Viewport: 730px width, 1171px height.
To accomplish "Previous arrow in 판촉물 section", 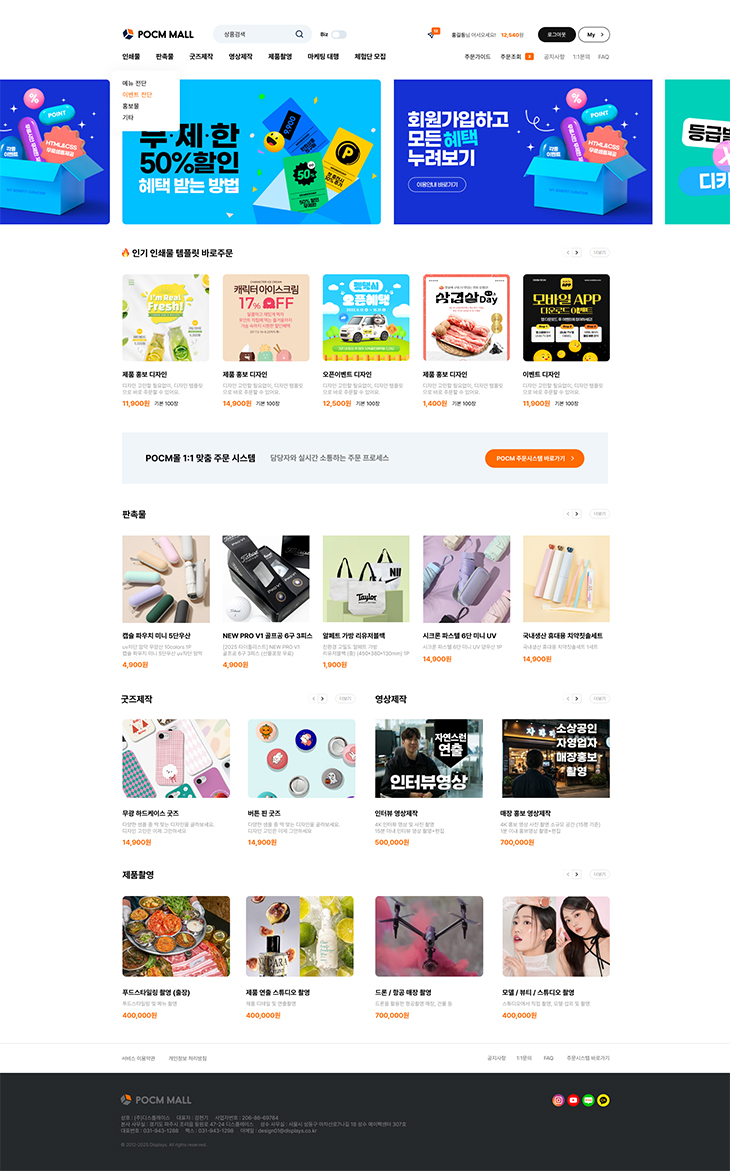I will click(568, 514).
